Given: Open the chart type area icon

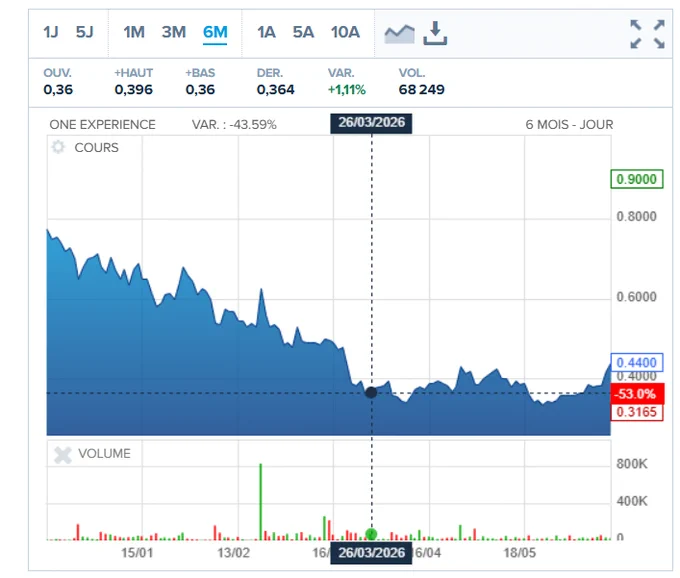Looking at the screenshot, I should coord(399,34).
